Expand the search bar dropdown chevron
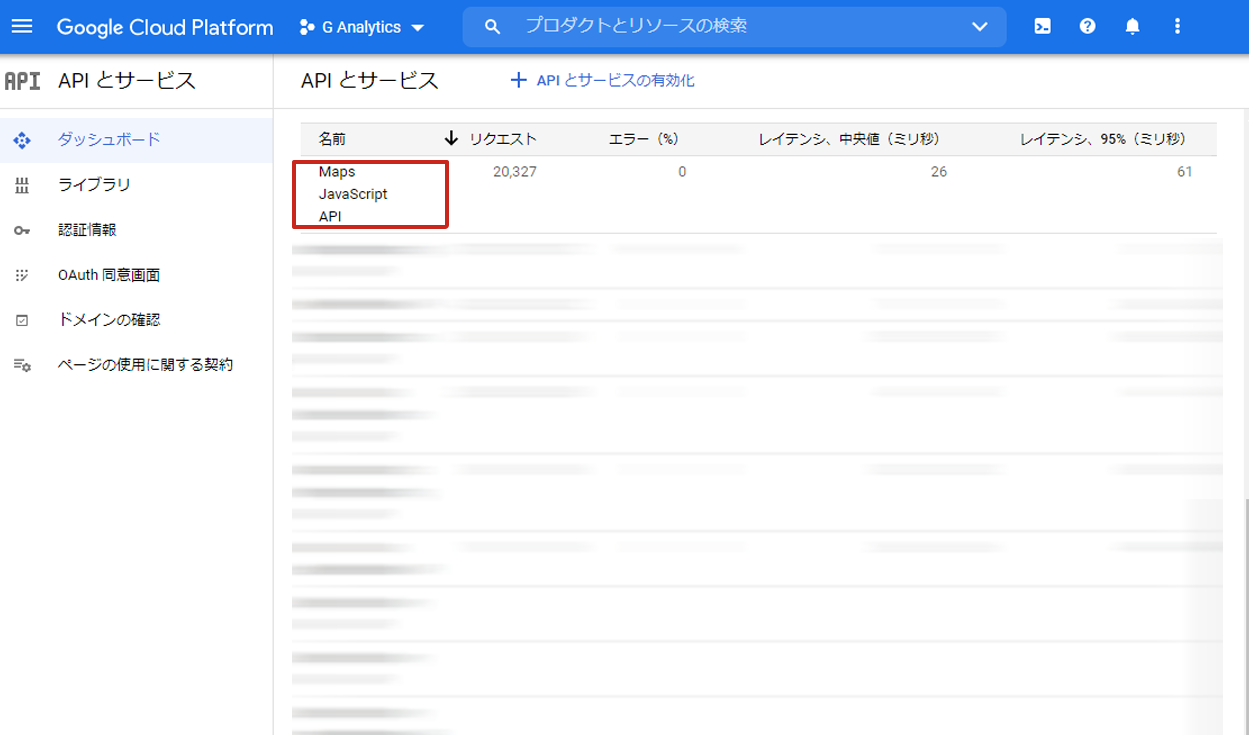Image resolution: width=1249 pixels, height=735 pixels. [979, 27]
